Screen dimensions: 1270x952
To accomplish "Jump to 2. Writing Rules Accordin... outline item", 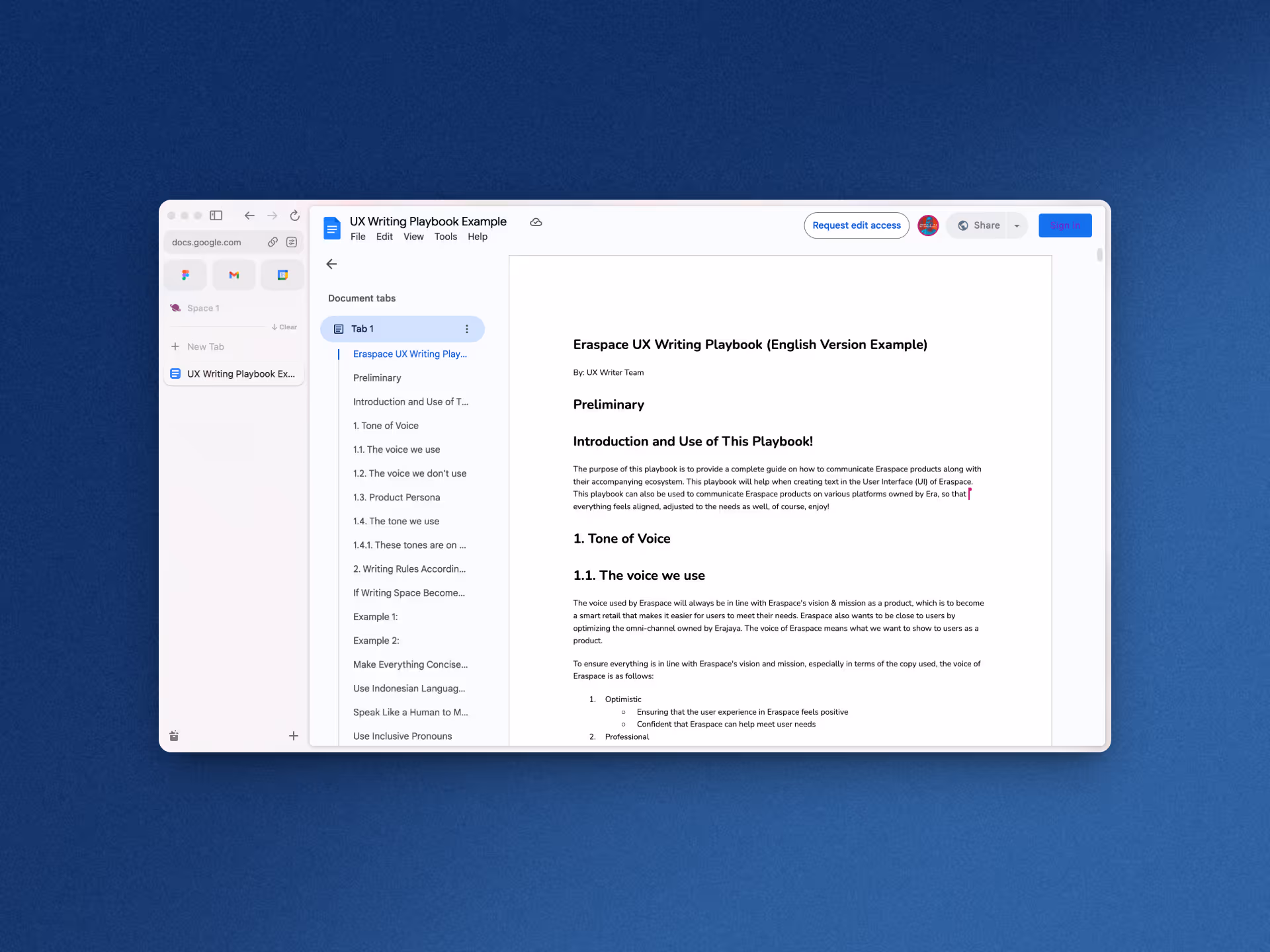I will (409, 569).
